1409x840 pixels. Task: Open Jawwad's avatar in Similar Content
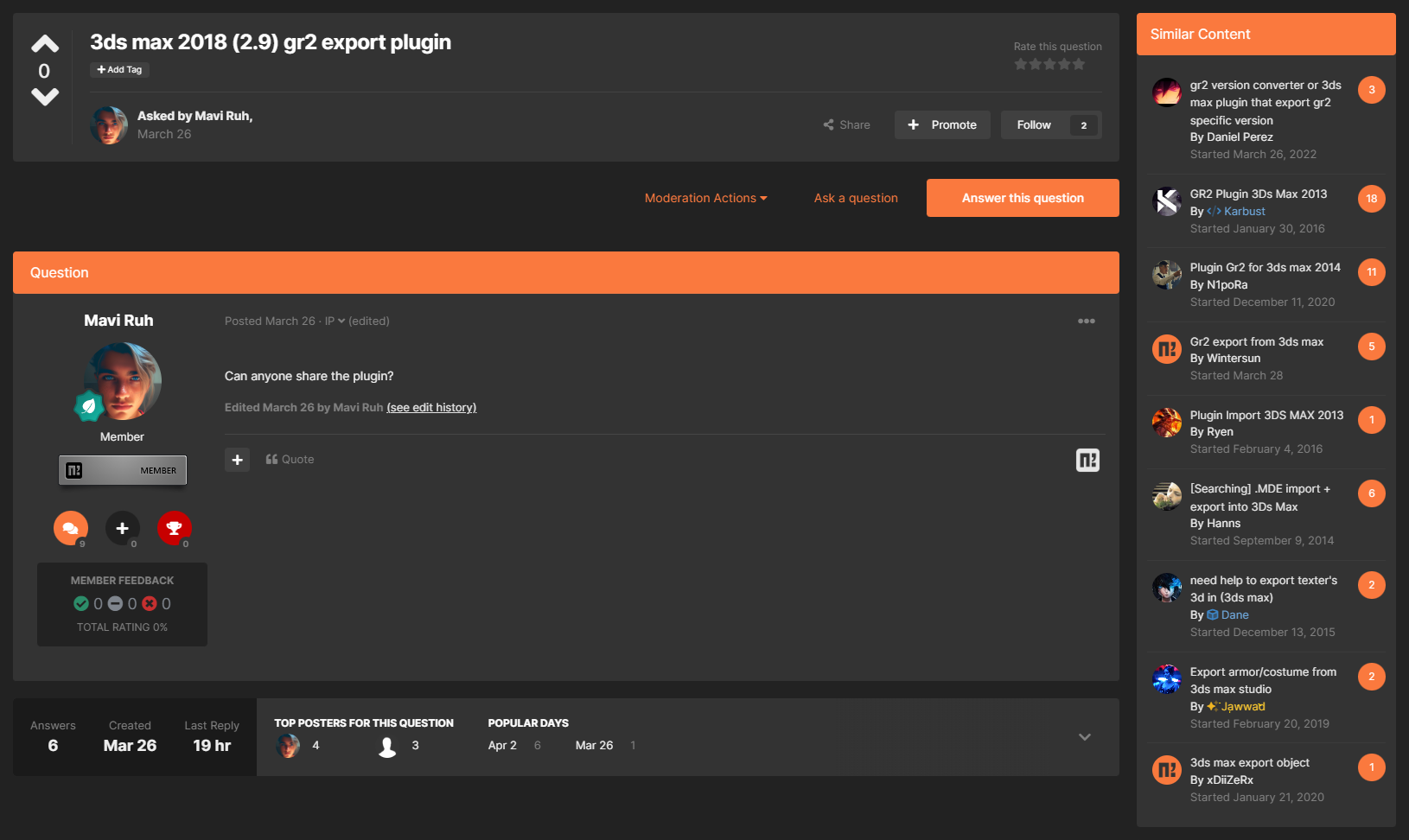pos(1167,679)
